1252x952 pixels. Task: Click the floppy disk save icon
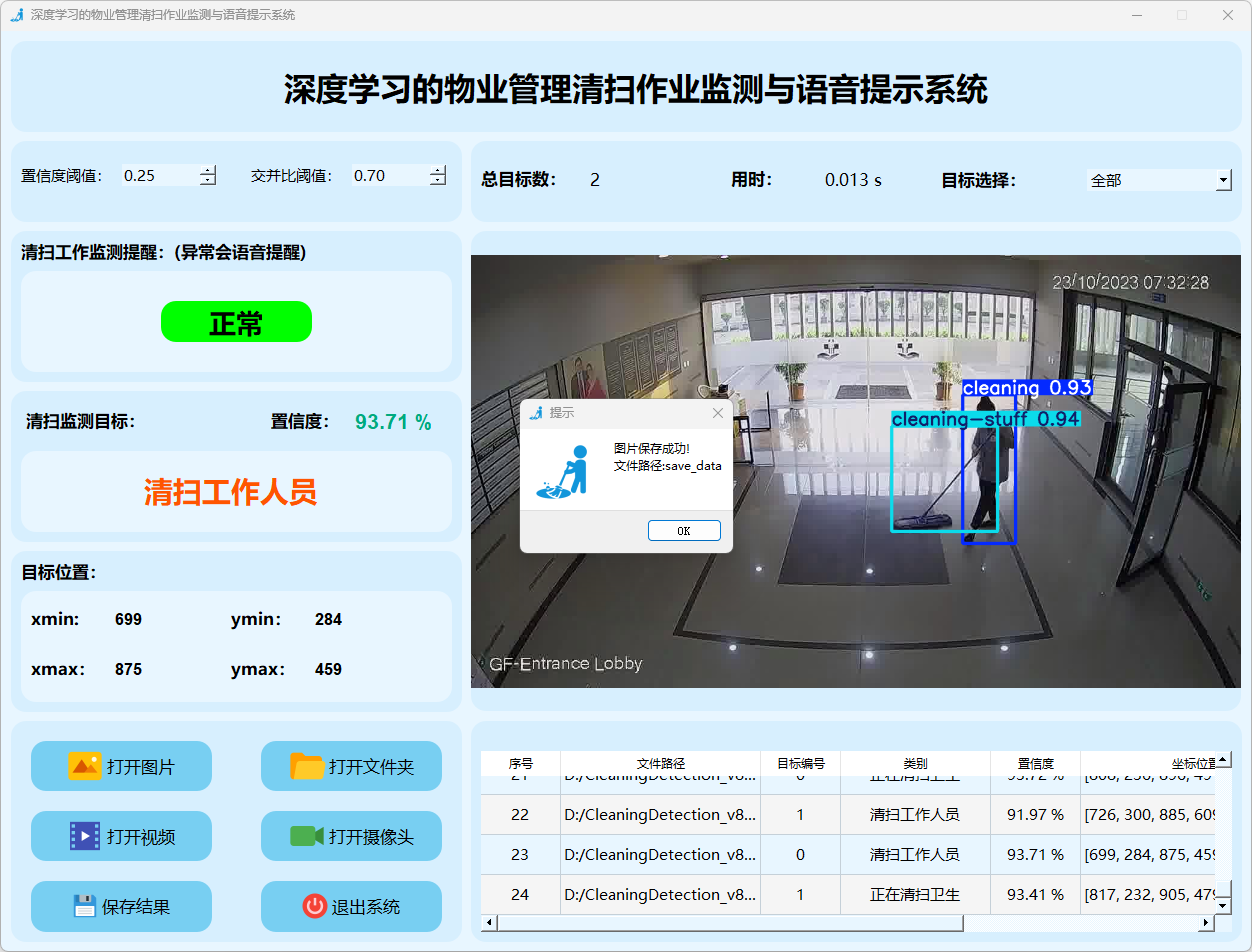(84, 906)
